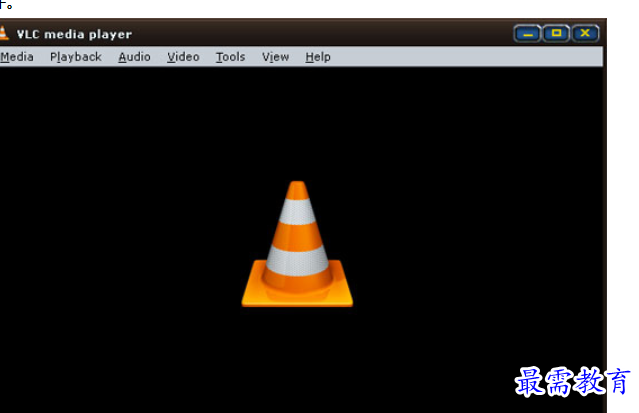The height and width of the screenshot is (413, 639).
Task: Maximize the VLC media player window
Action: [556, 33]
